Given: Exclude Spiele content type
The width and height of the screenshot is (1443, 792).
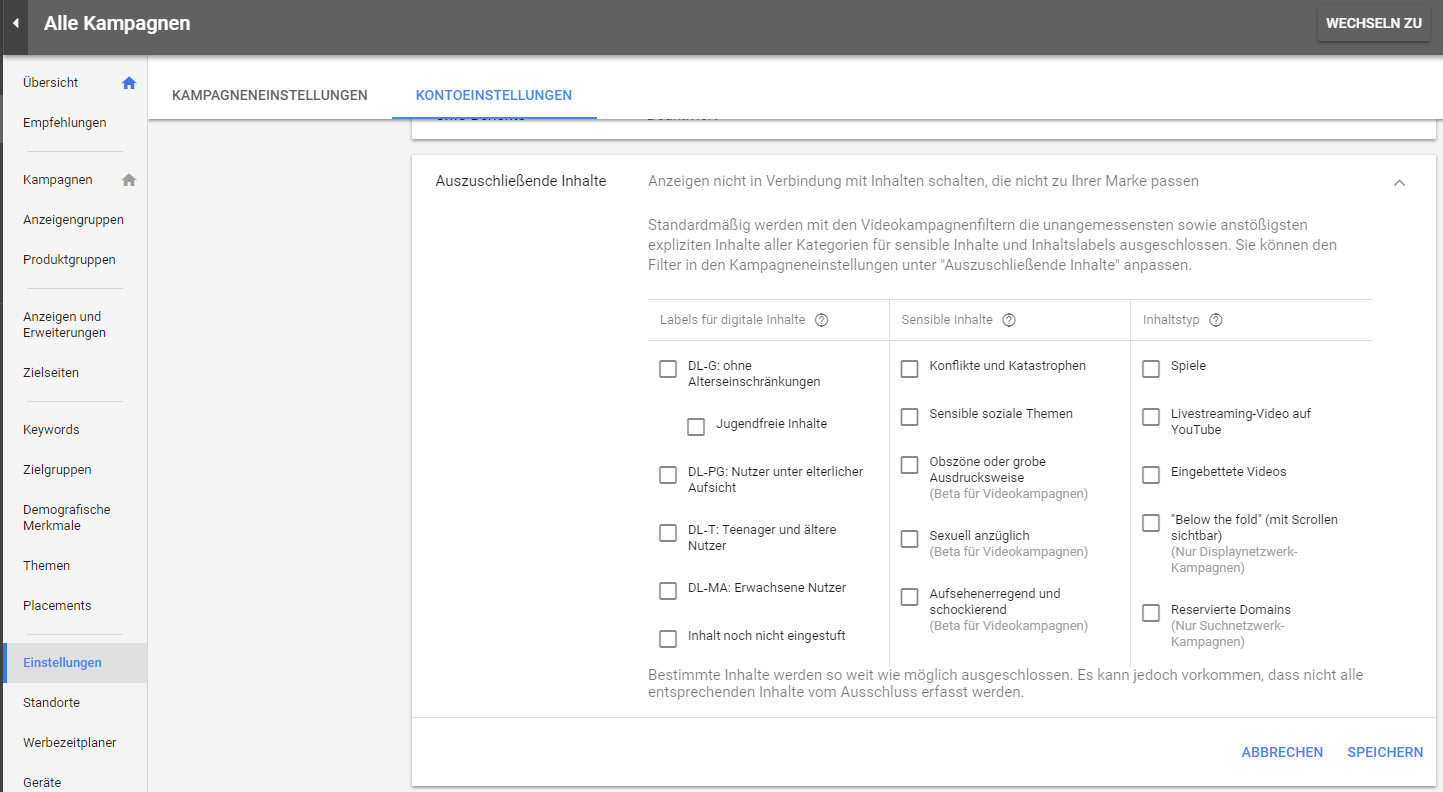Looking at the screenshot, I should (1151, 369).
